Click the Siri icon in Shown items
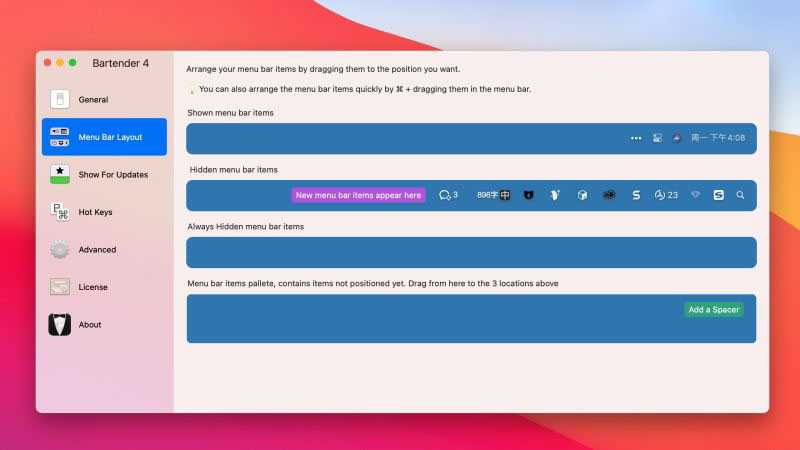Image resolution: width=800 pixels, height=450 pixels. [677, 138]
